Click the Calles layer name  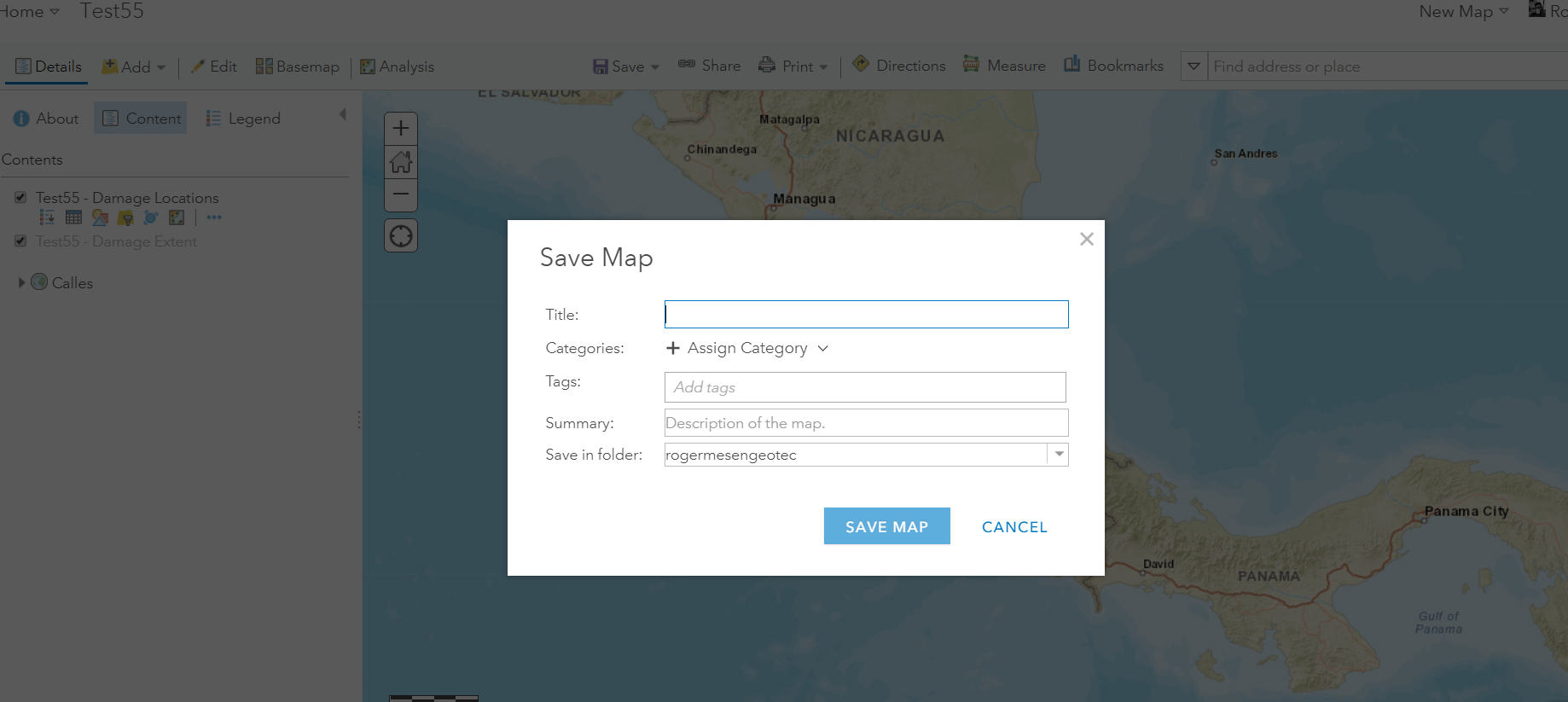[73, 283]
